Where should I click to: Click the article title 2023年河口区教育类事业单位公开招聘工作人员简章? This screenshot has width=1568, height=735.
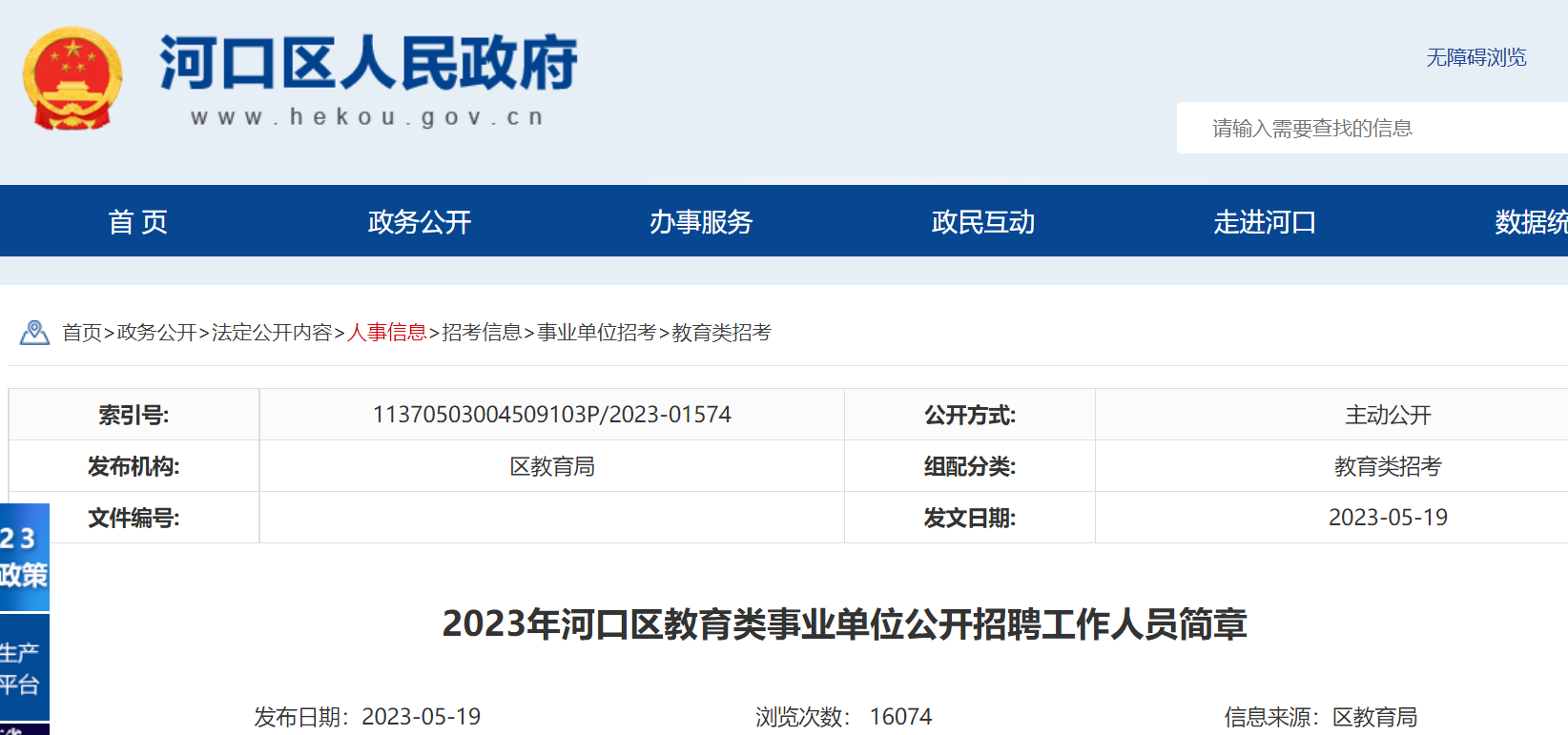845,624
